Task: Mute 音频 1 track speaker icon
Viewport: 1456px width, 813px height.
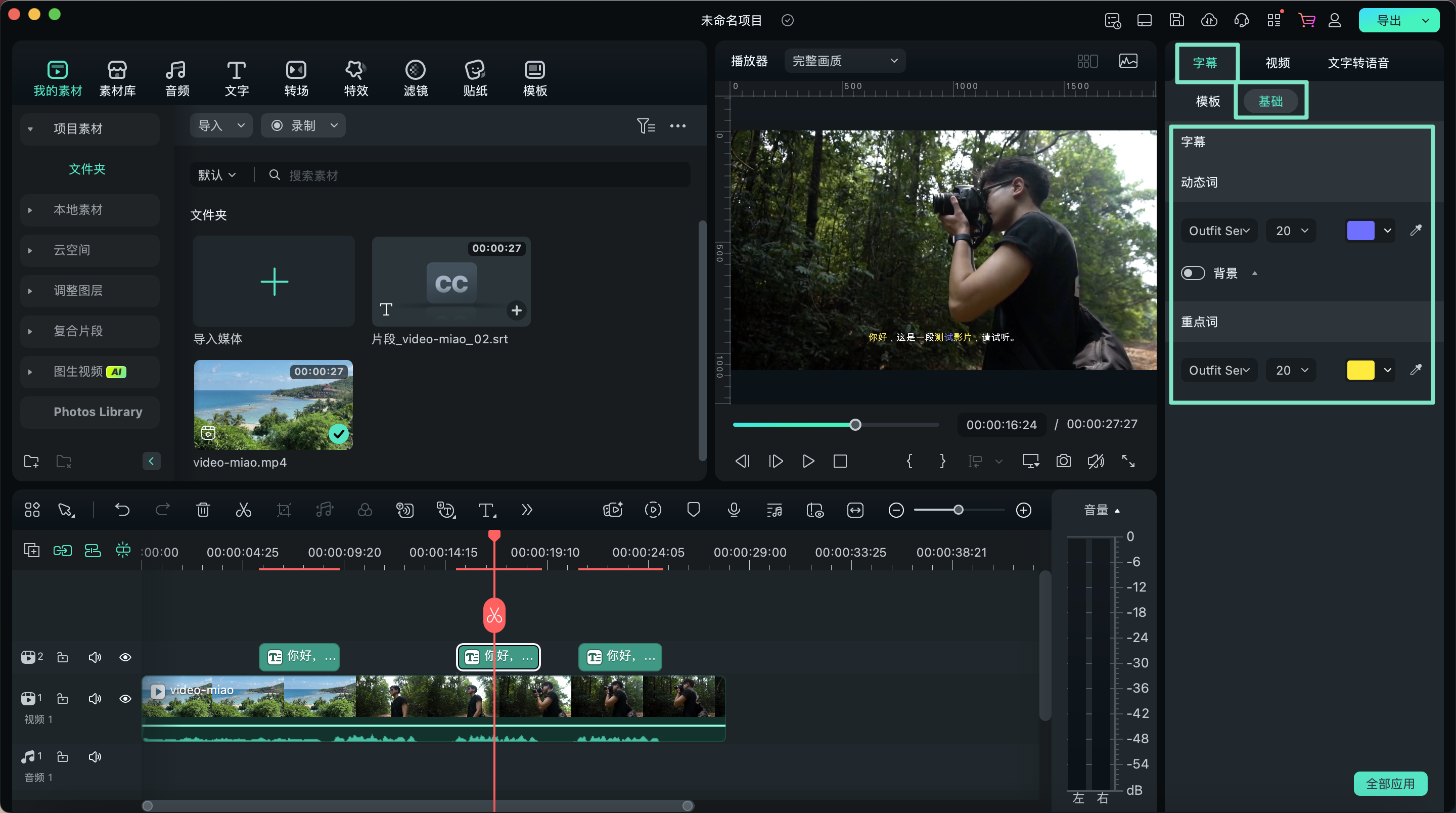Action: point(95,756)
